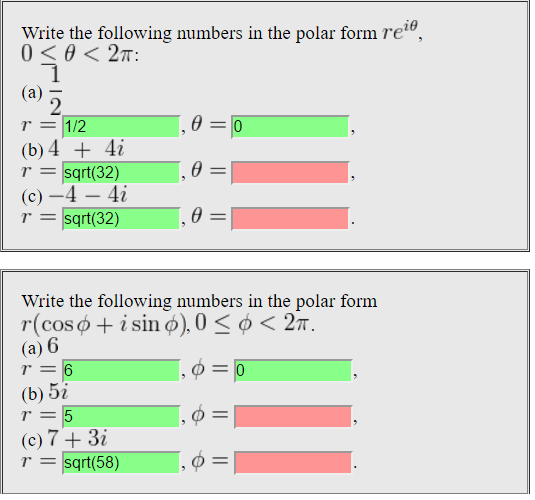Viewport: 535px width, 500px height.
Task: Click the r field for −4 − 4i
Action: pos(121,219)
